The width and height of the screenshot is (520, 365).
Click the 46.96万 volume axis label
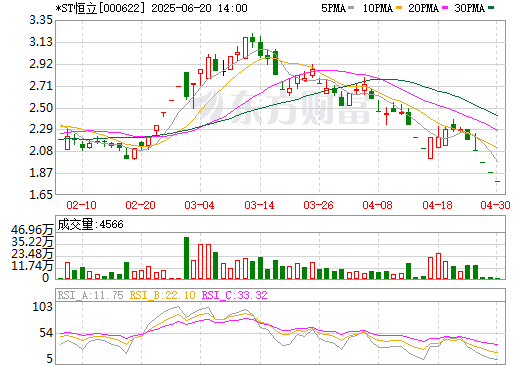tap(32, 230)
